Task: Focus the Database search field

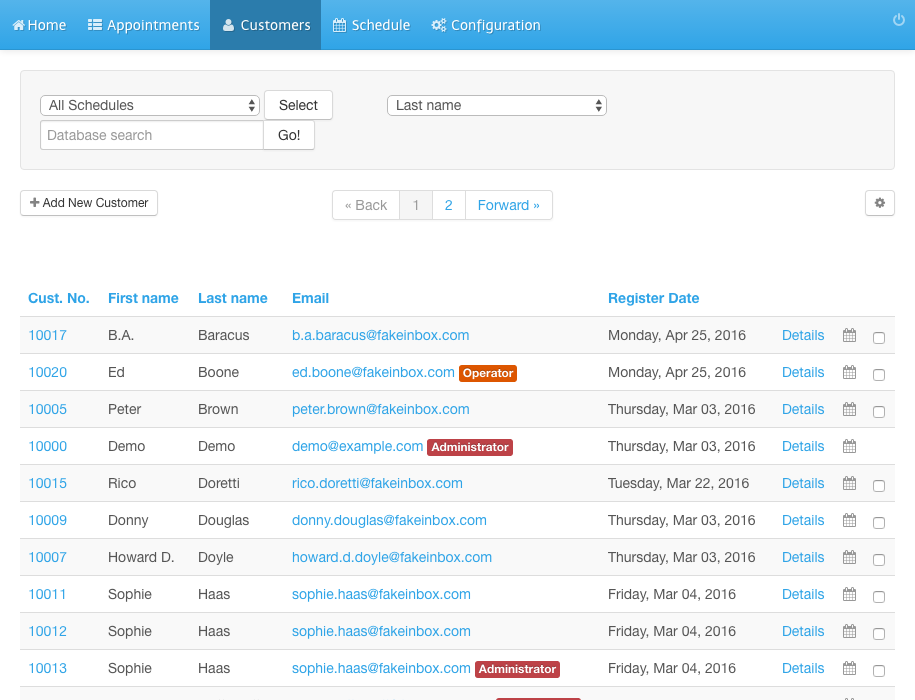Action: pyautogui.click(x=152, y=135)
